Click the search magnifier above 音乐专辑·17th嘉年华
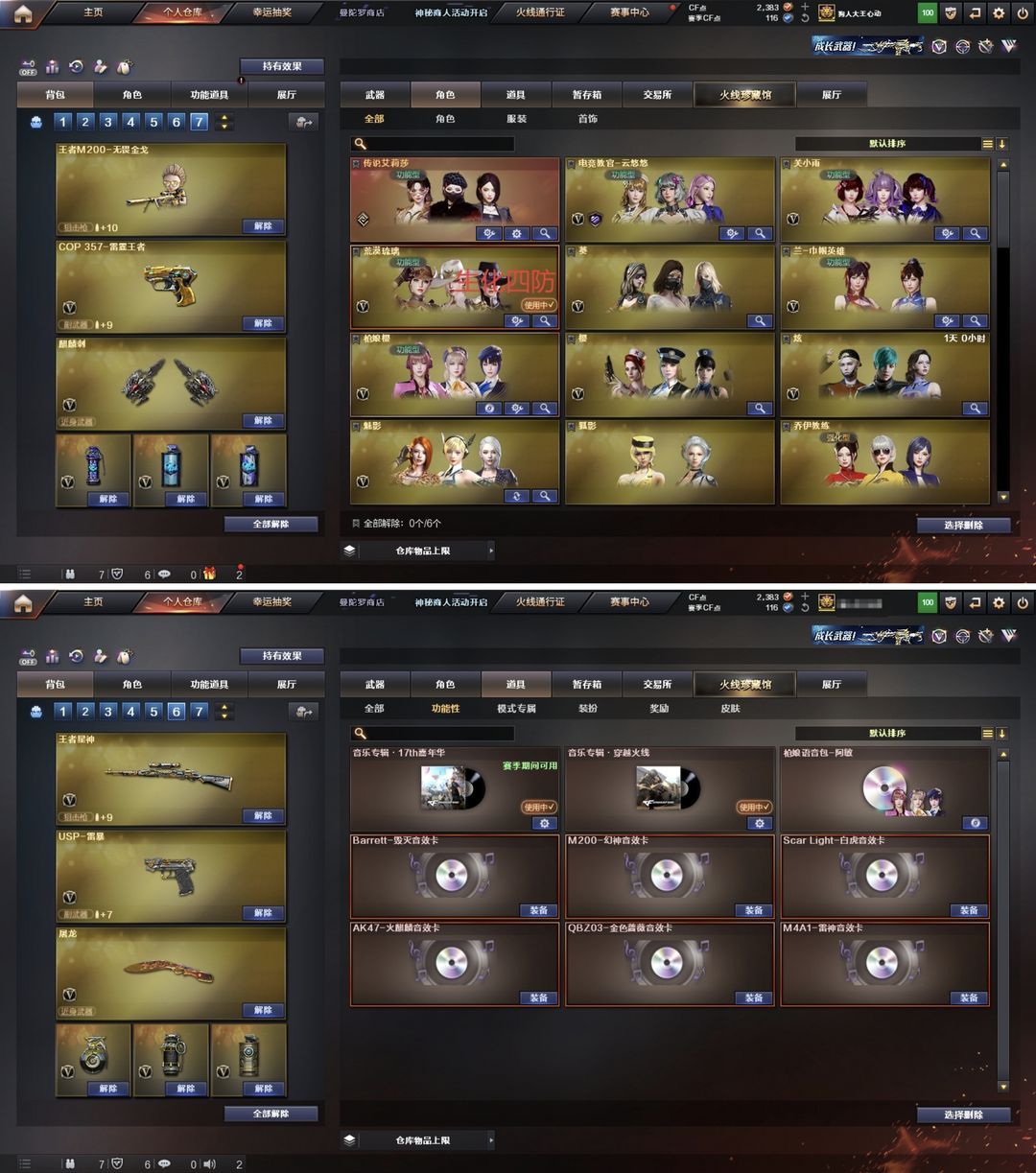 [361, 734]
